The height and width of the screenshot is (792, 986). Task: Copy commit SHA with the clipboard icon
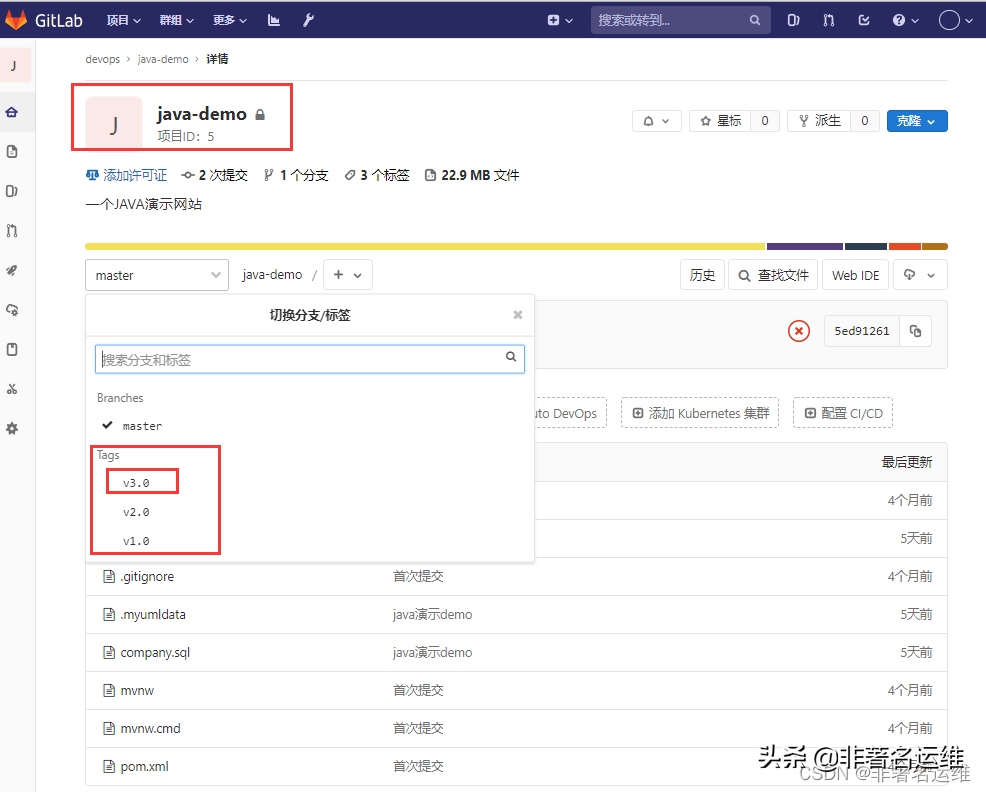click(915, 331)
